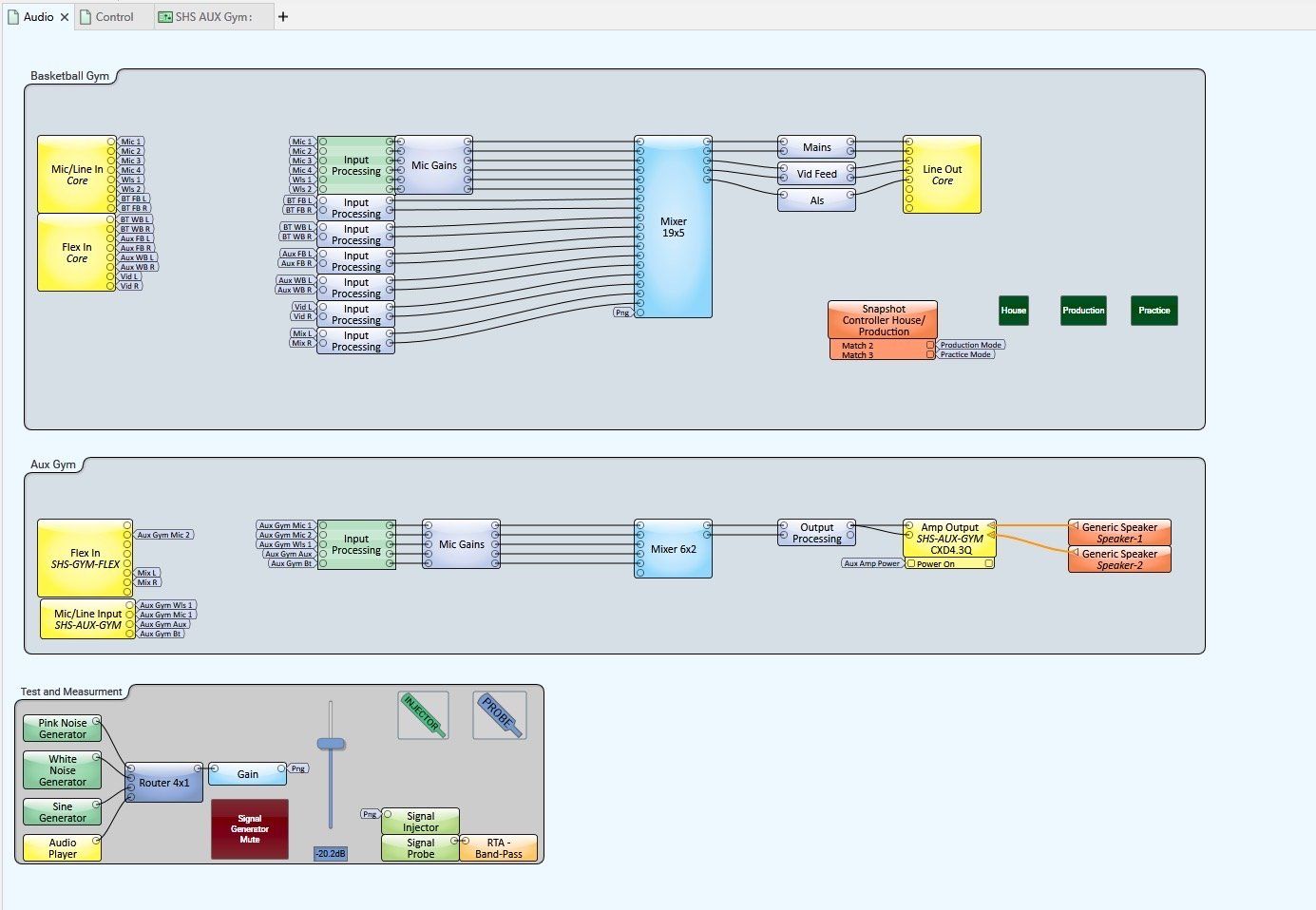Image resolution: width=1316 pixels, height=910 pixels.
Task: Select the Amp Output CXD4.3Q block
Action: pos(949,539)
